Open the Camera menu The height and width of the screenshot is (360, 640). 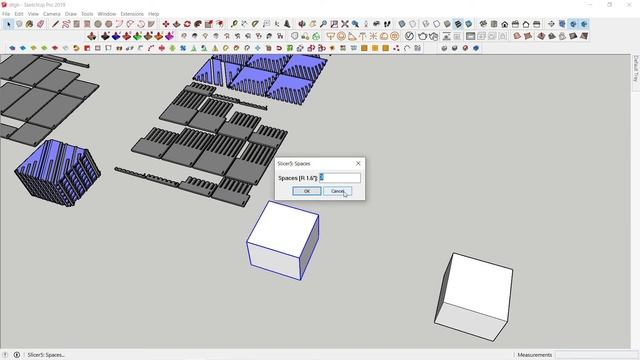[51, 14]
